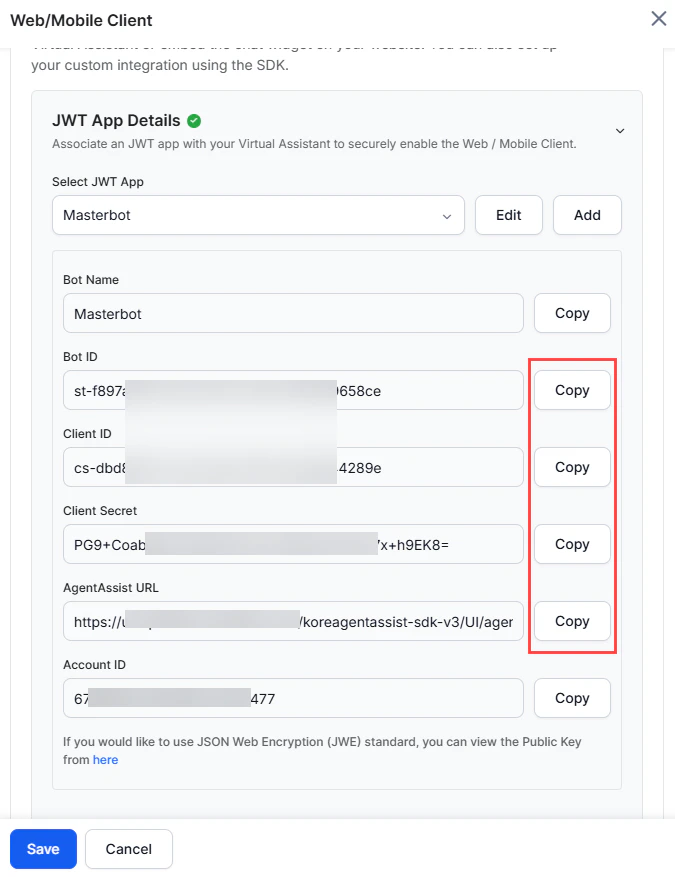This screenshot has height=877, width=675.
Task: Open the Select JWT App dropdown
Action: 448,215
